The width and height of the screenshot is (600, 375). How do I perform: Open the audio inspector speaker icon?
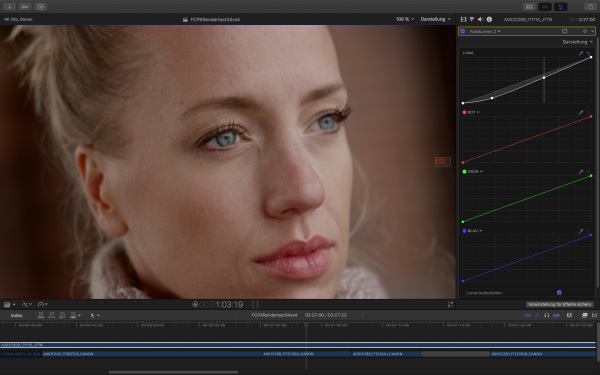coord(480,19)
